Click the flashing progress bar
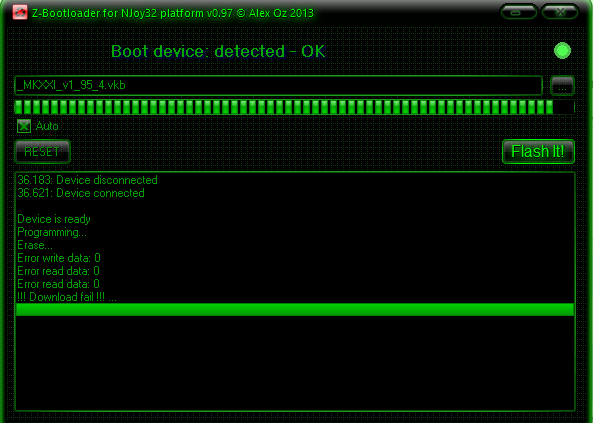This screenshot has width=593, height=423. [x=294, y=107]
